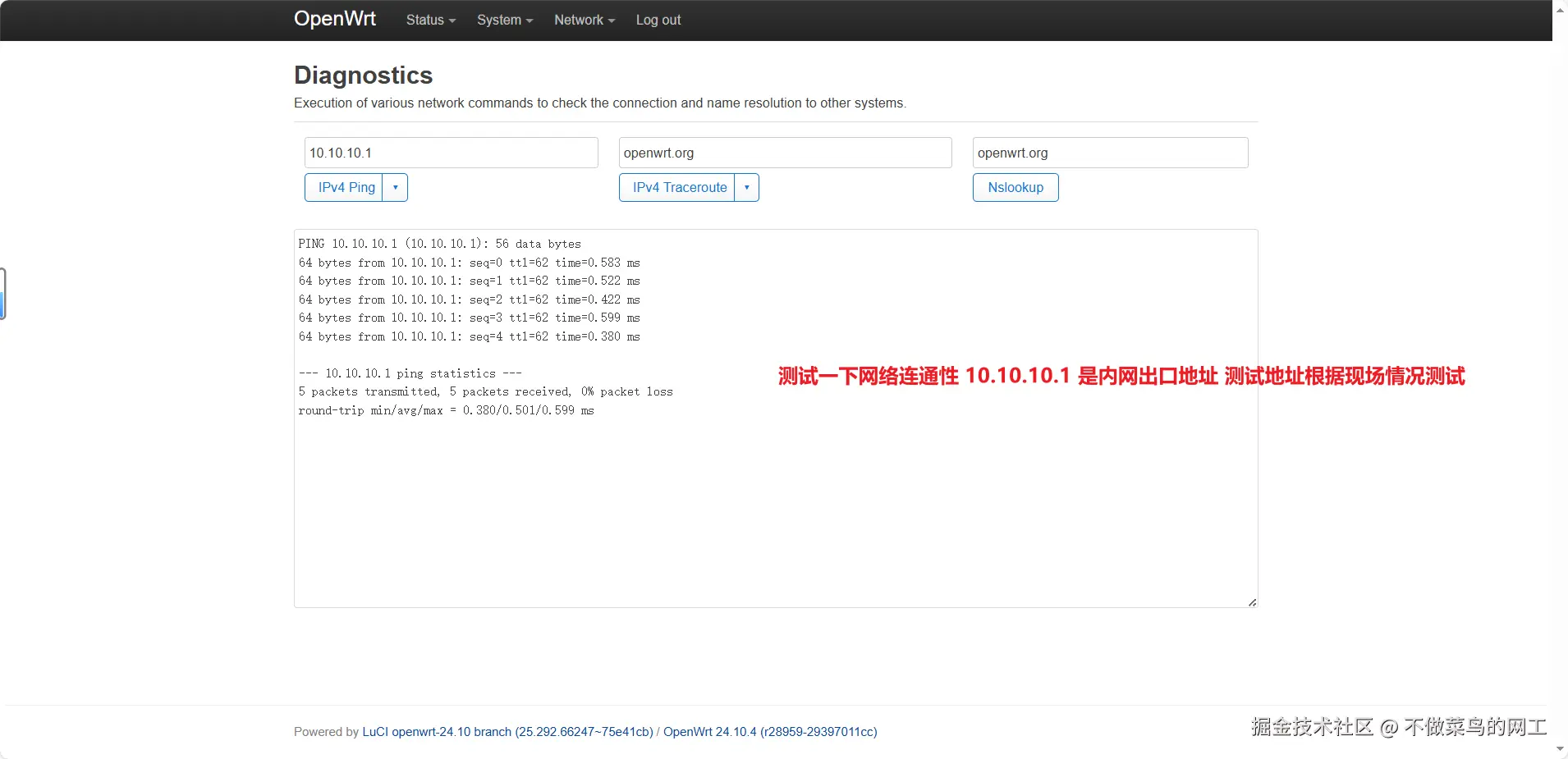Click Log out in navbar
Screen dimensions: 1568x759
[x=658, y=20]
